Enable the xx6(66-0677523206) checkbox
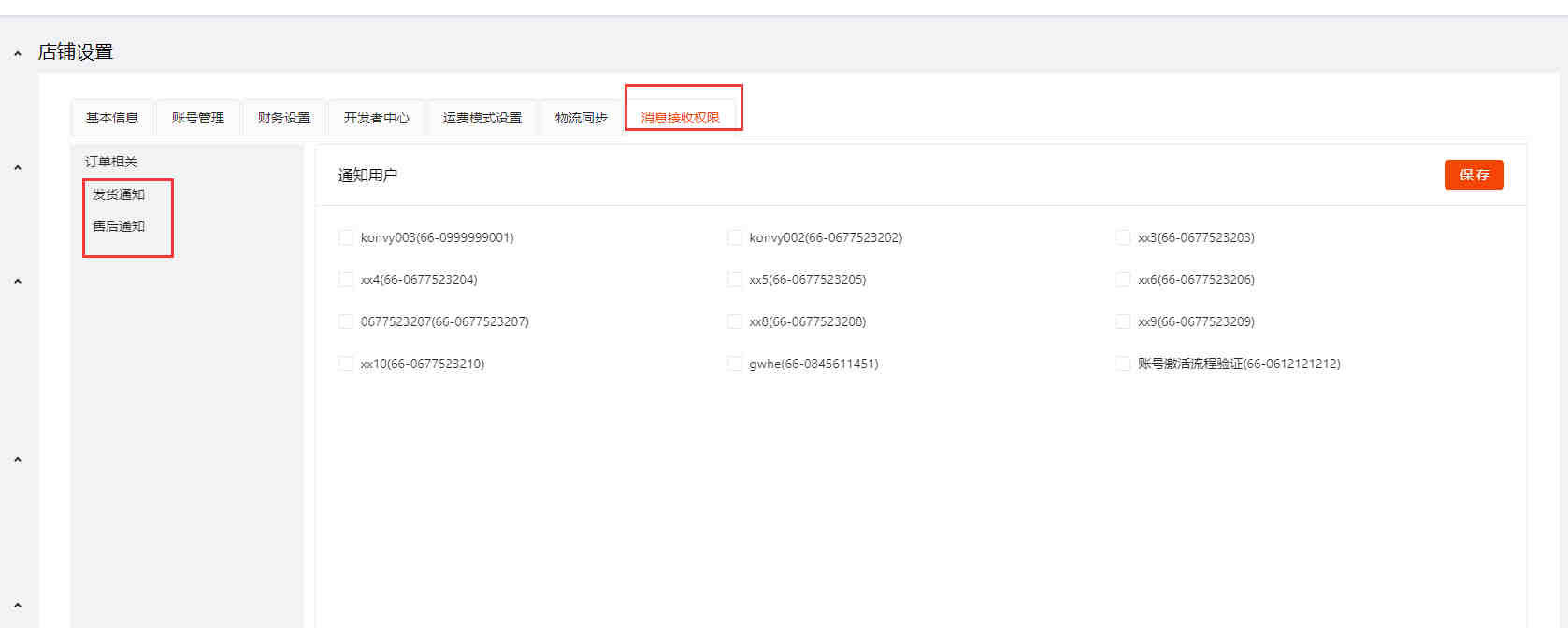Viewport: 1568px width, 628px height. (x=1123, y=279)
